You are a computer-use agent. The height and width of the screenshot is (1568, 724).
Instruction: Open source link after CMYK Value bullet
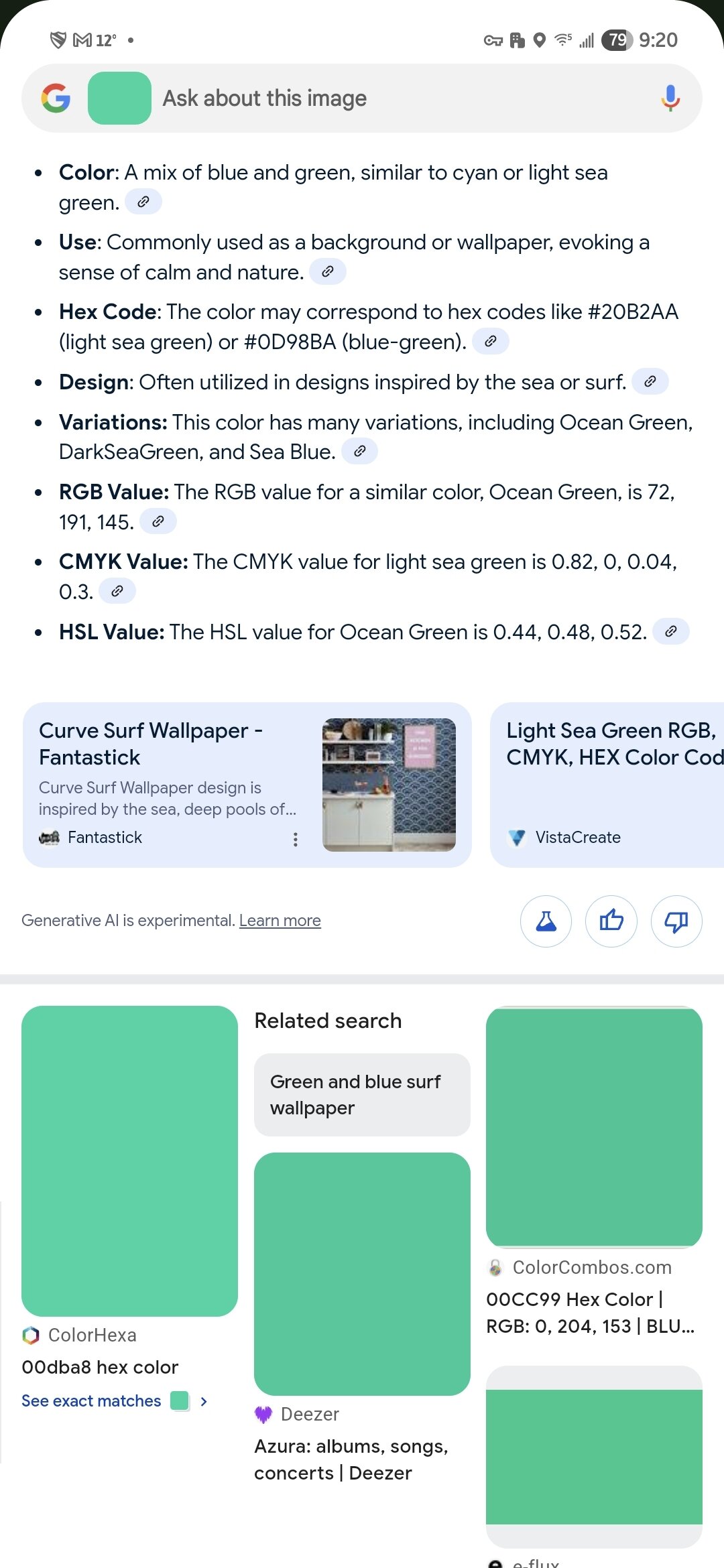[x=117, y=592]
